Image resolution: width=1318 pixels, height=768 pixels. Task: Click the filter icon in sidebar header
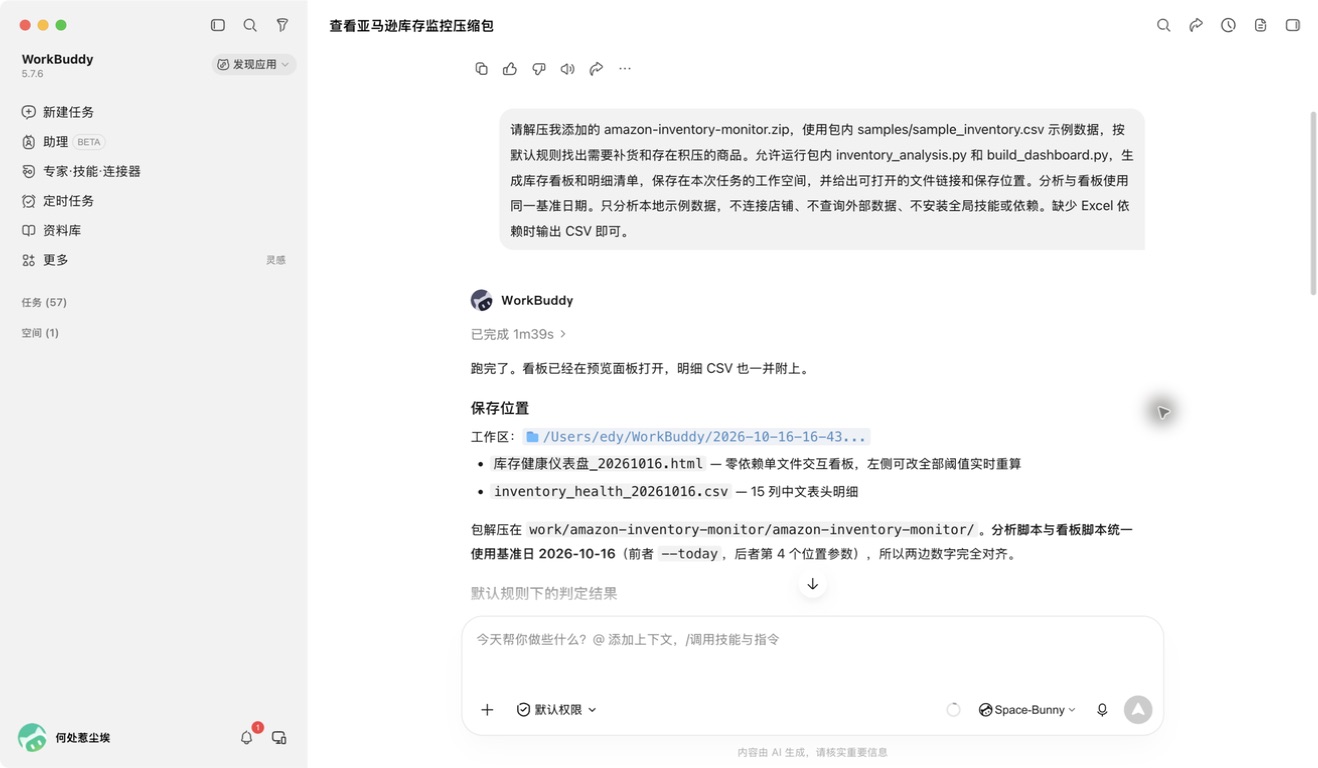tap(282, 25)
